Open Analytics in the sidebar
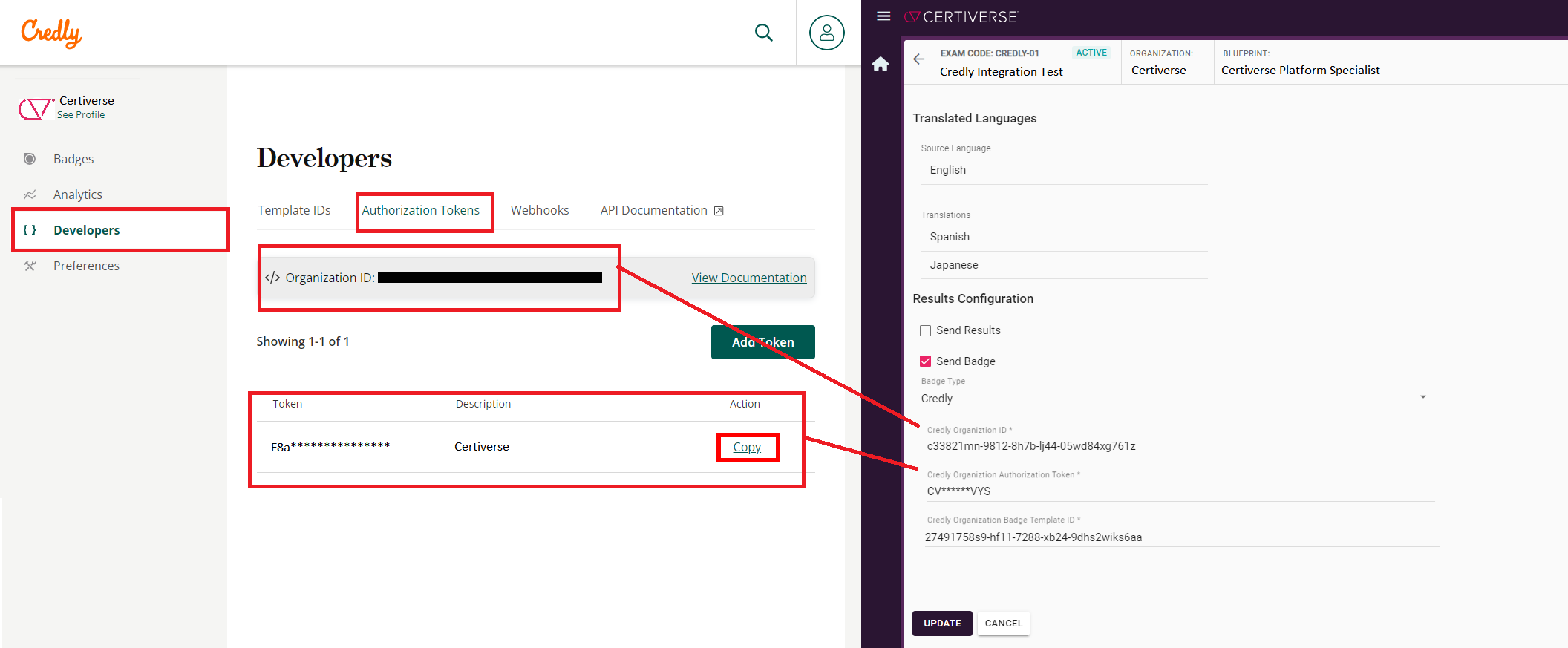1568x648 pixels. tap(78, 194)
